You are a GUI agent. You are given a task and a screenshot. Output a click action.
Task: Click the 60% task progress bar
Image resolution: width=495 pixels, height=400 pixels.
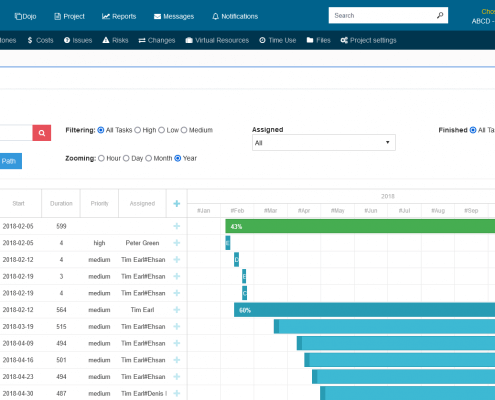coord(364,310)
